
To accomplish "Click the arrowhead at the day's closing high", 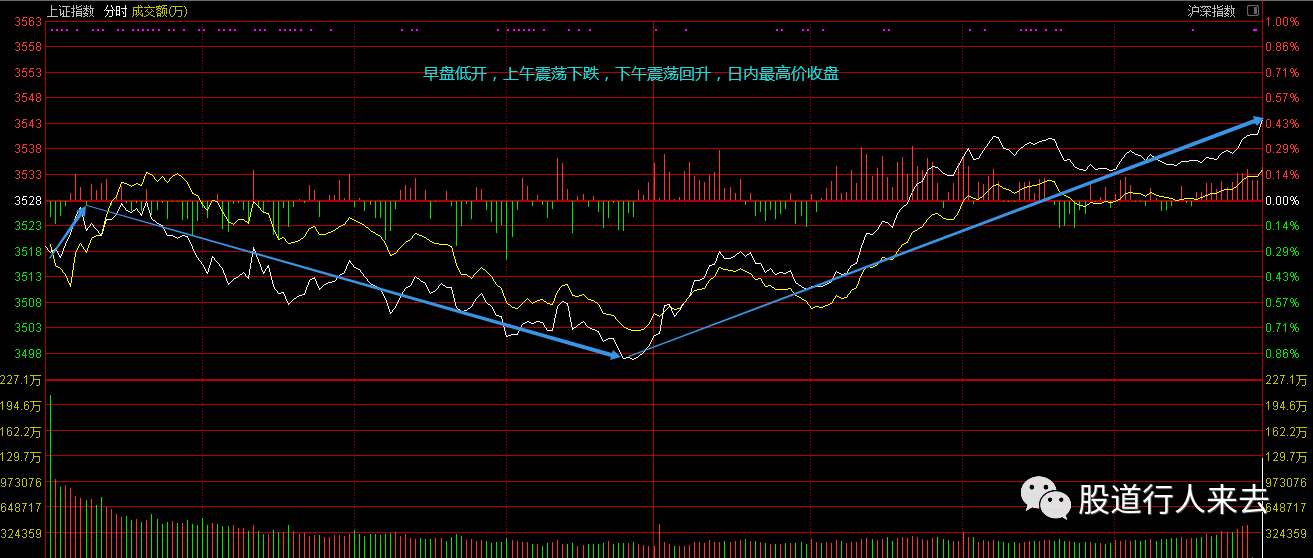I will [x=1256, y=120].
